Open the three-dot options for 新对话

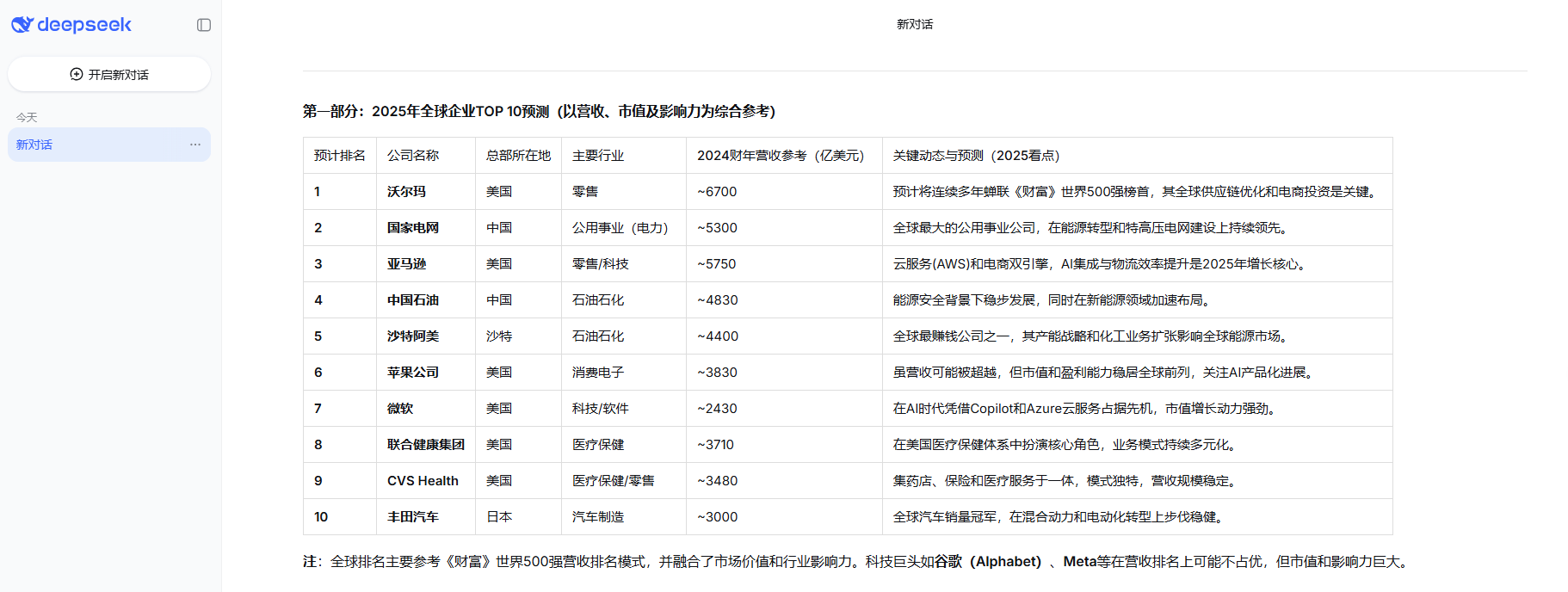pos(195,145)
